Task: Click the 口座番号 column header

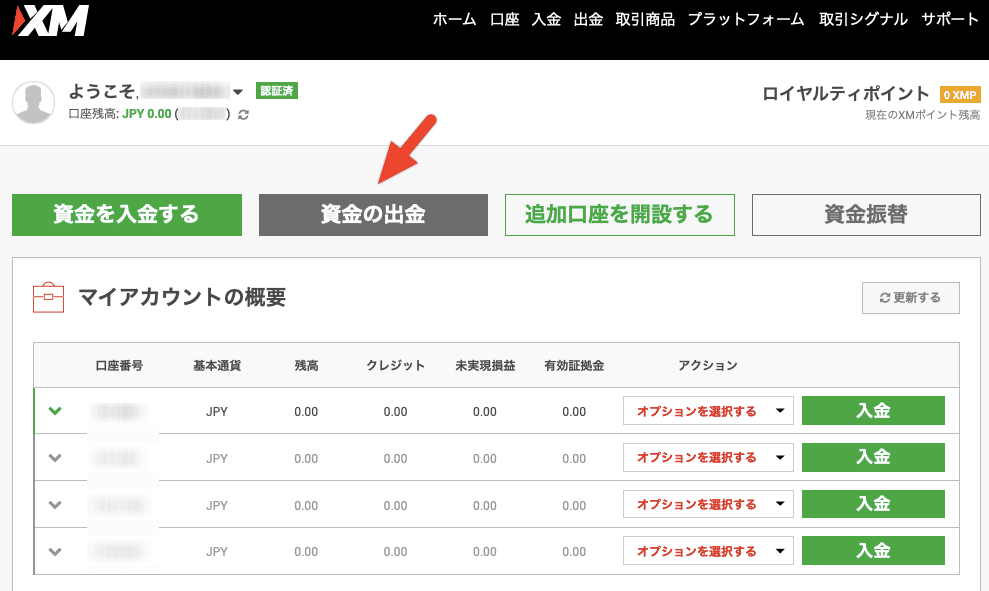Action: (119, 366)
